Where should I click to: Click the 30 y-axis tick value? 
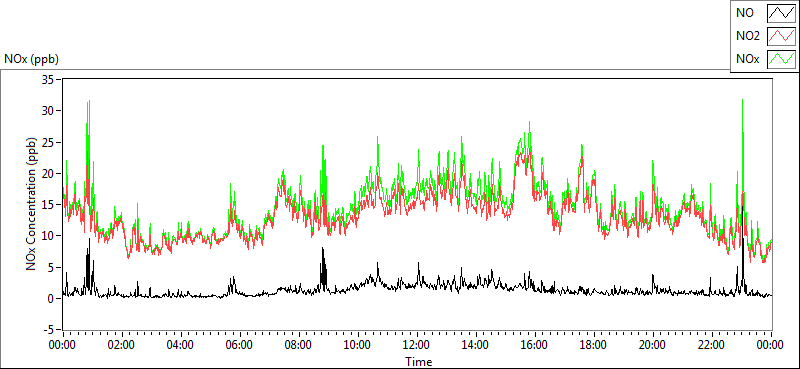(49, 111)
